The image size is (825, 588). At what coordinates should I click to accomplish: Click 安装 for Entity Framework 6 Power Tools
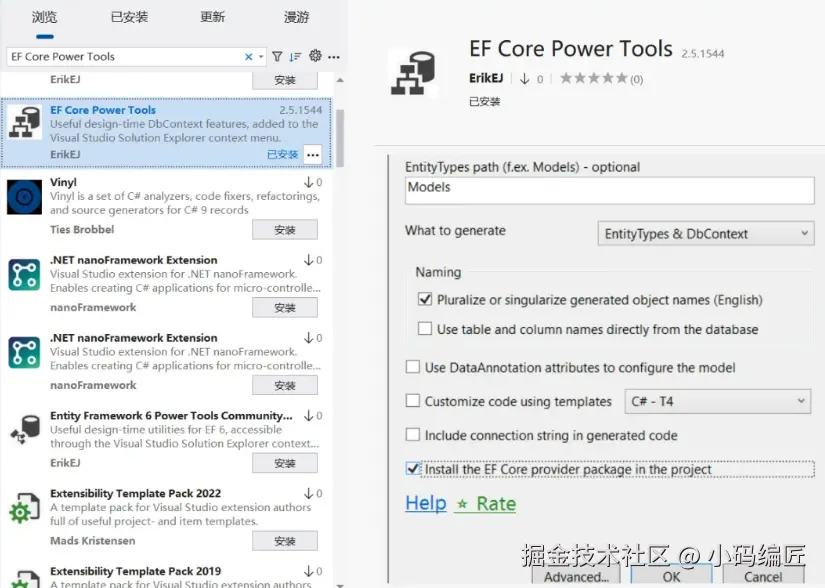(285, 463)
